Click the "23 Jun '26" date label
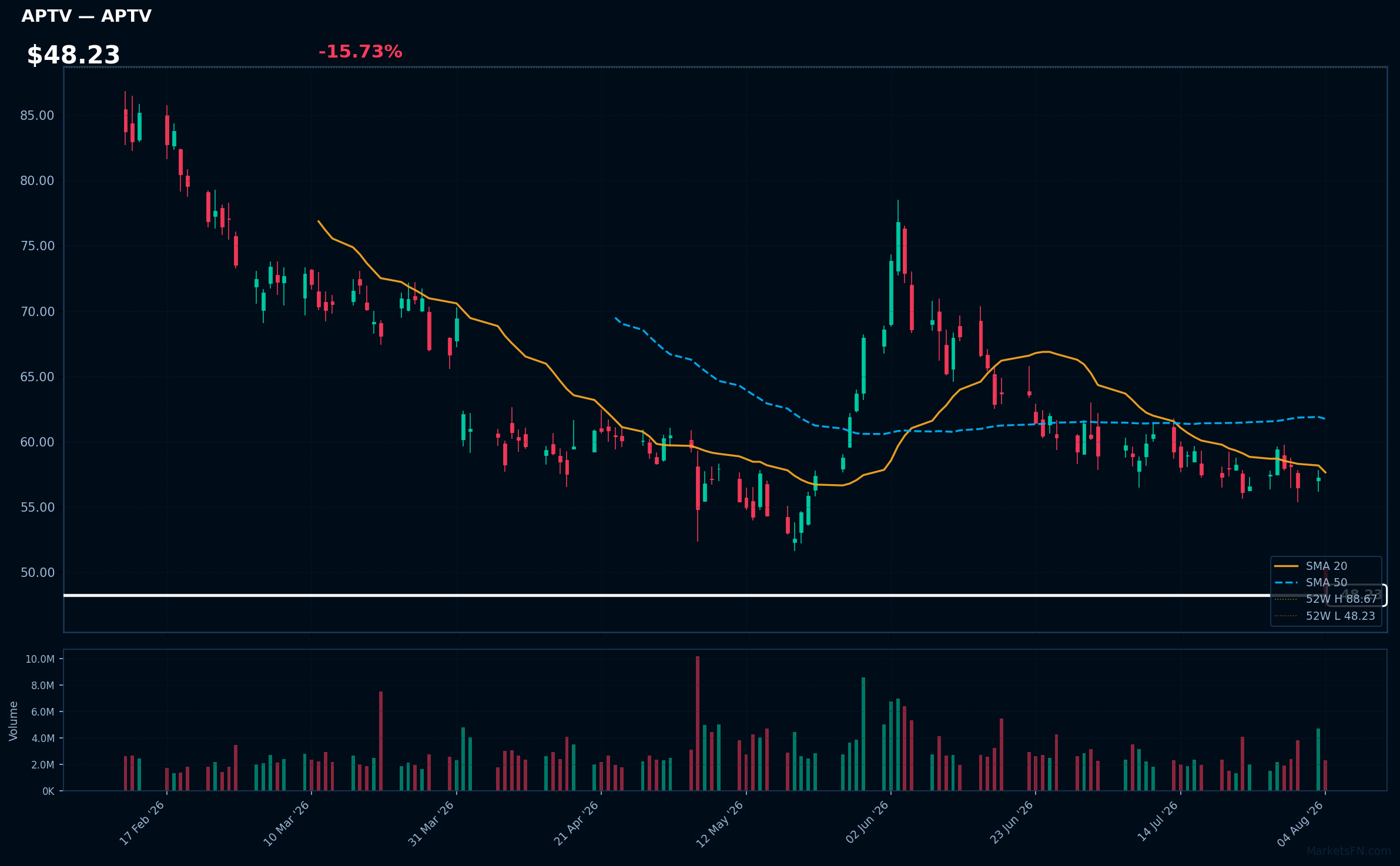This screenshot has width=1400, height=866. pos(1012,823)
